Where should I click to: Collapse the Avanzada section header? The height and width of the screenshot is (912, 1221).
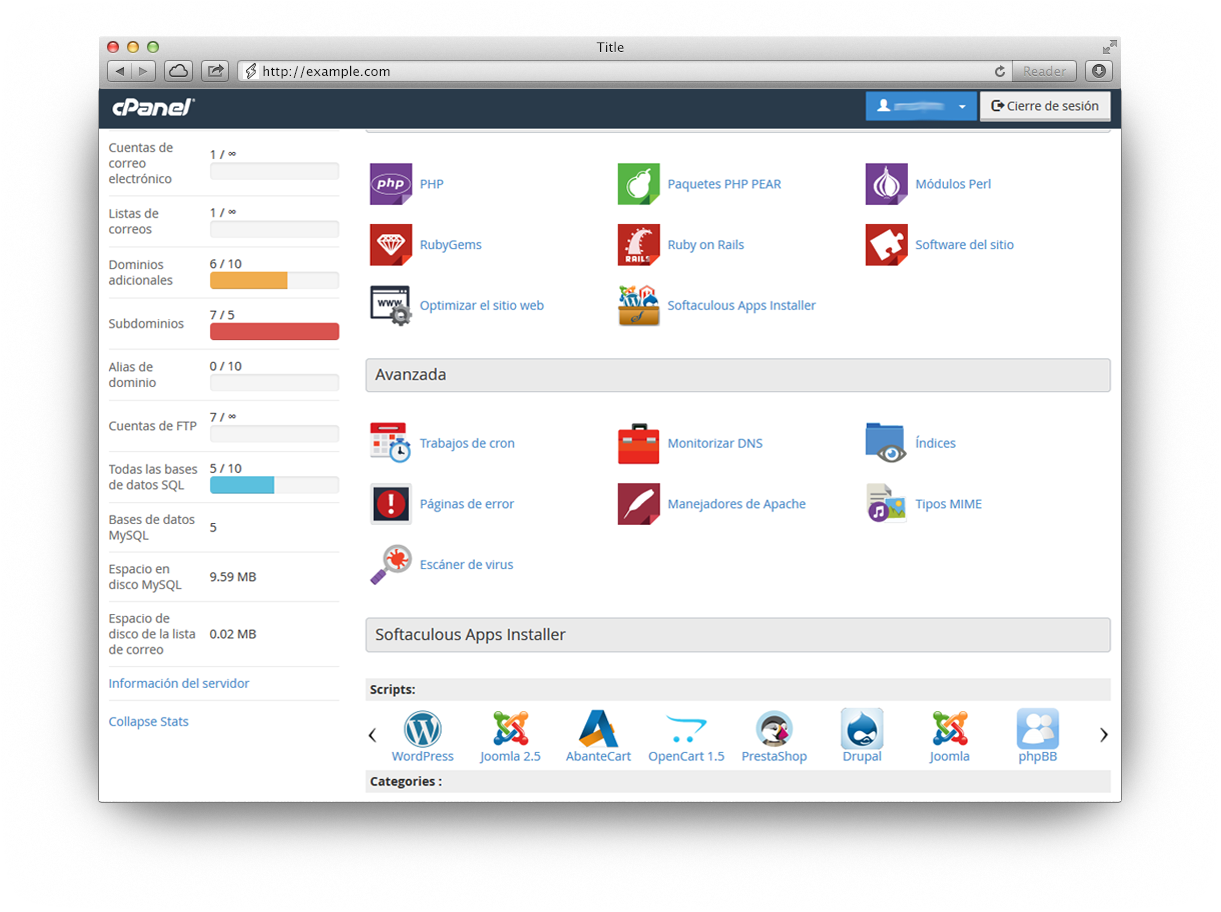pyautogui.click(x=738, y=375)
